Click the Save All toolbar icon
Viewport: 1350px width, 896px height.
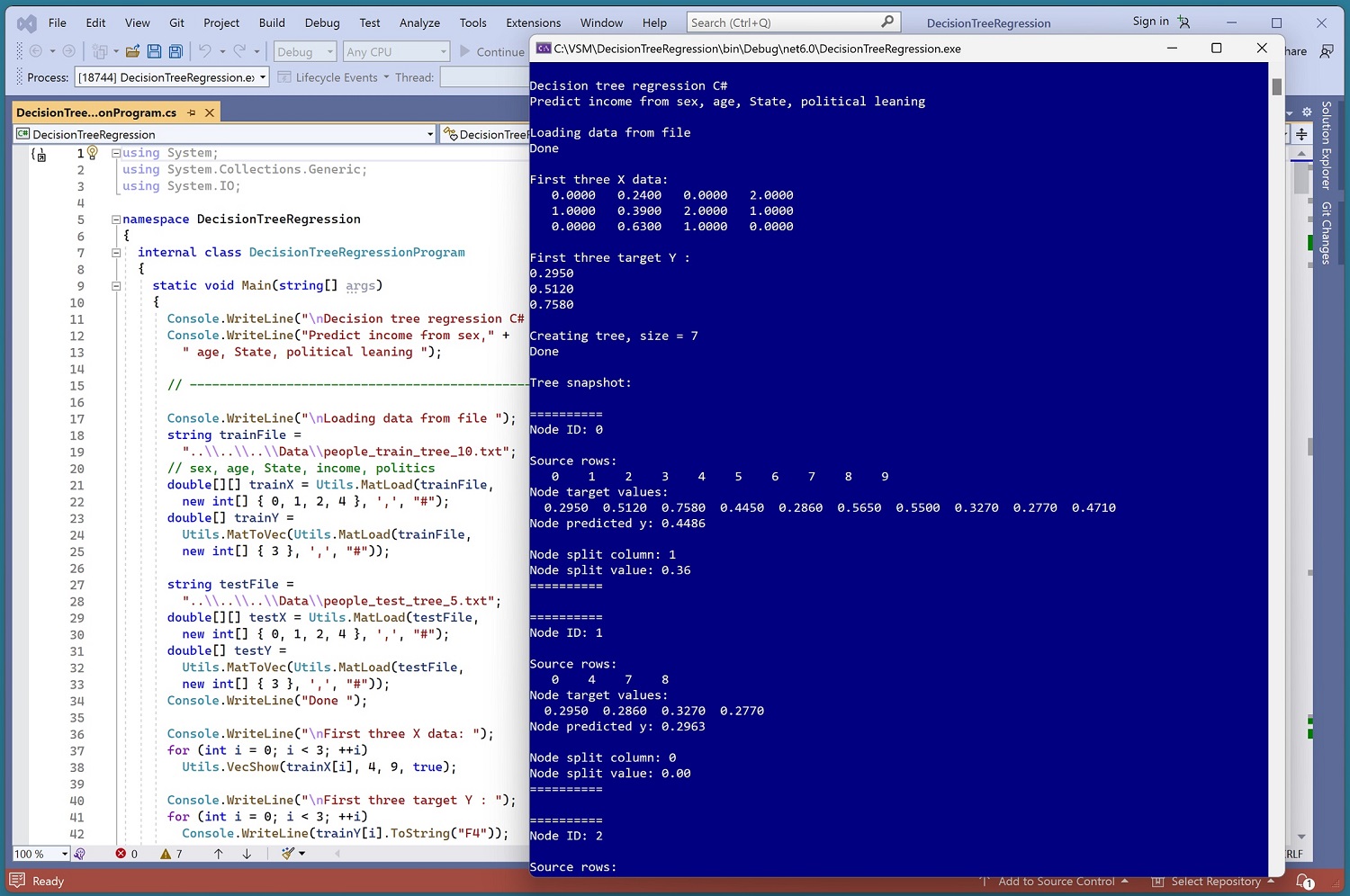175,52
